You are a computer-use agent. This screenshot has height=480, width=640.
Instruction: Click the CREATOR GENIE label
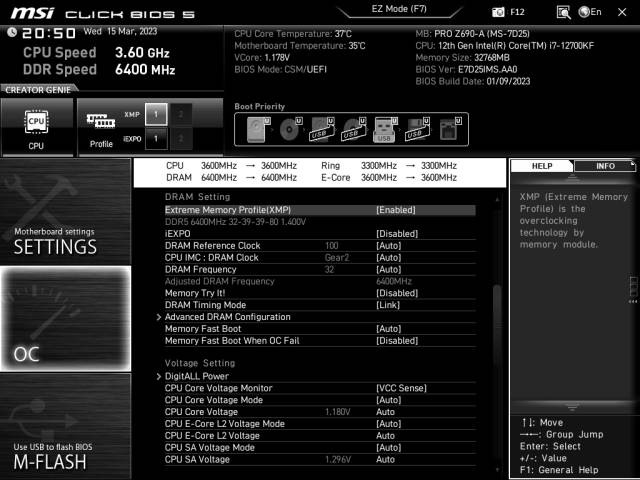(x=38, y=90)
